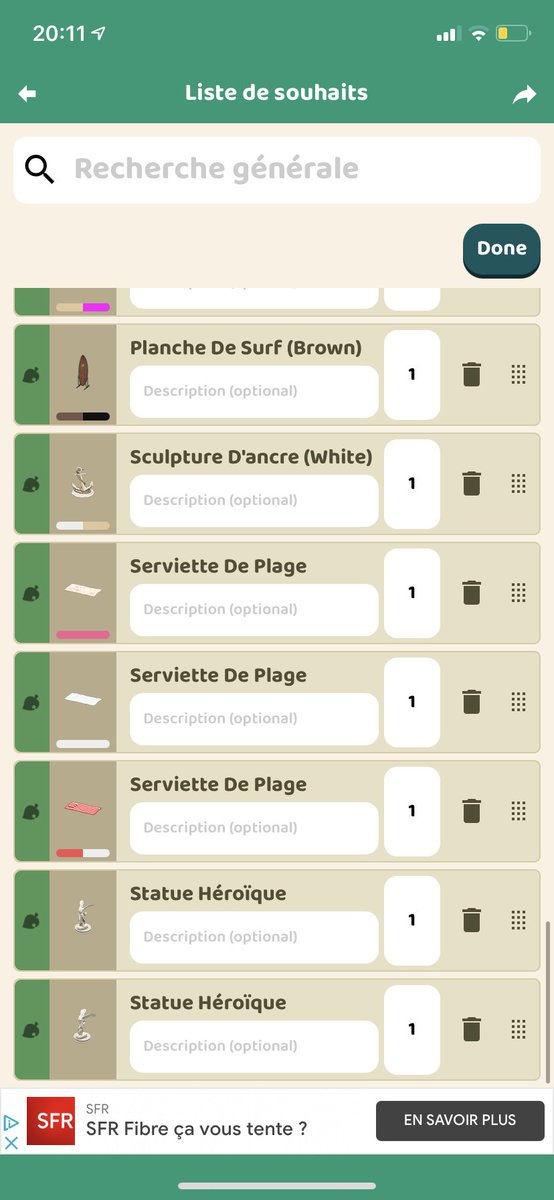Tap the reorder handle for Planche De Surf
The height and width of the screenshot is (1200, 554).
pyautogui.click(x=518, y=375)
